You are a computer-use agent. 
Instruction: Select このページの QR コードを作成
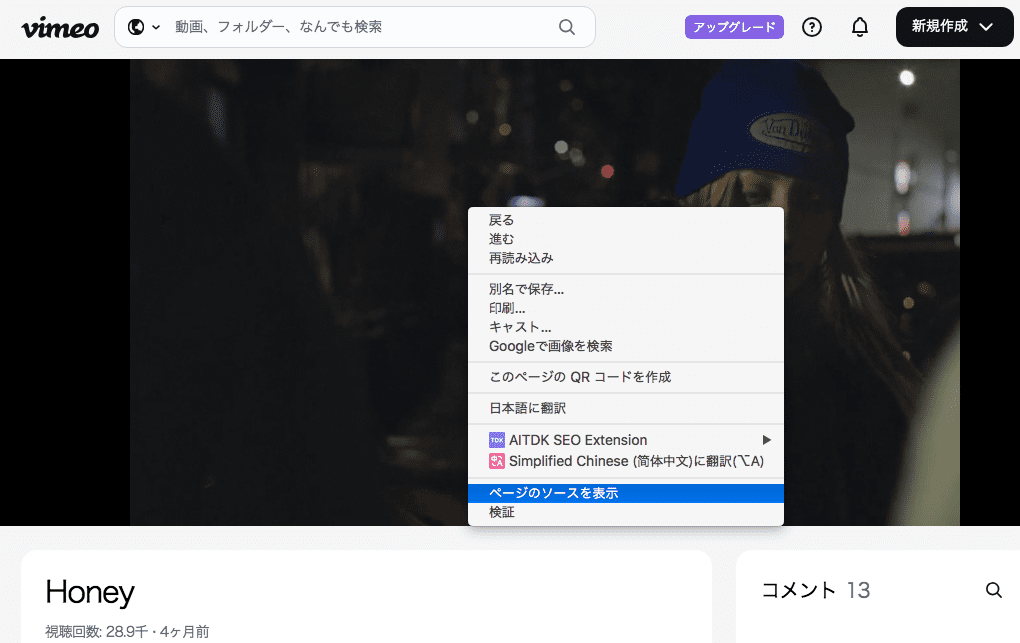[x=579, y=377]
